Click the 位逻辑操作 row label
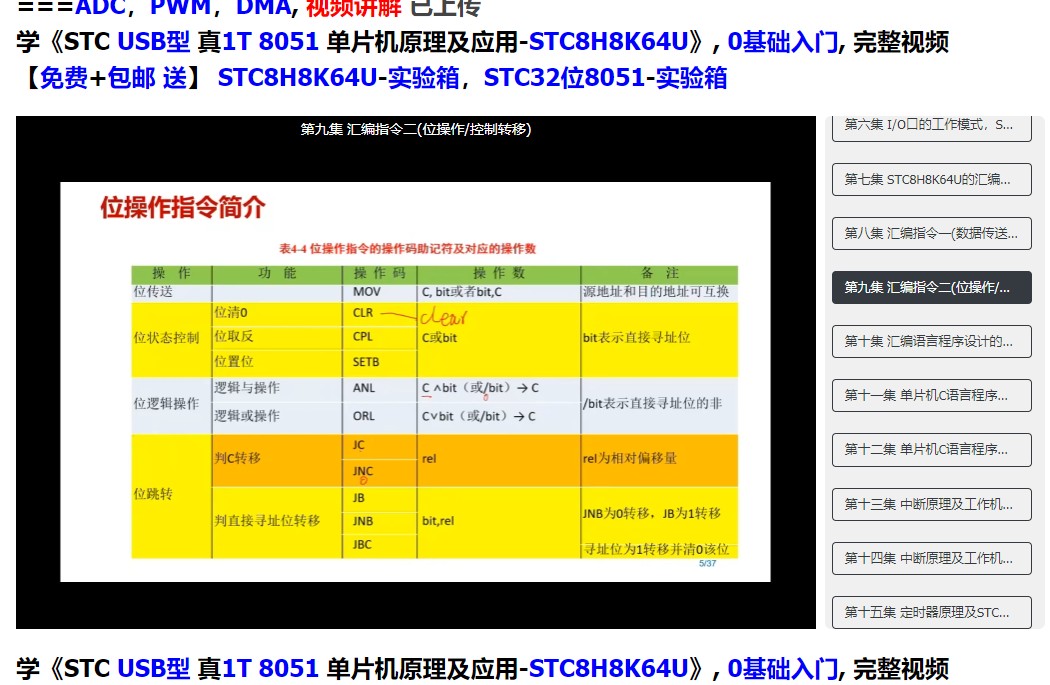Screen dimensions: 1050x685 [166, 404]
